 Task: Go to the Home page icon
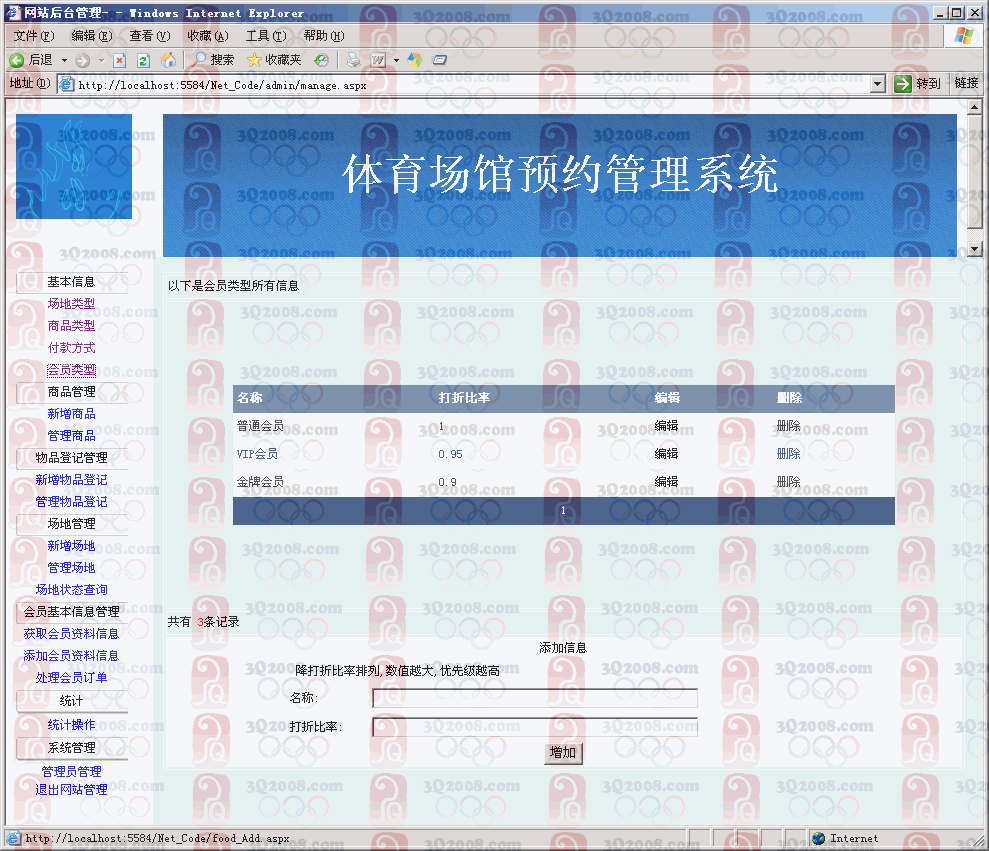168,60
